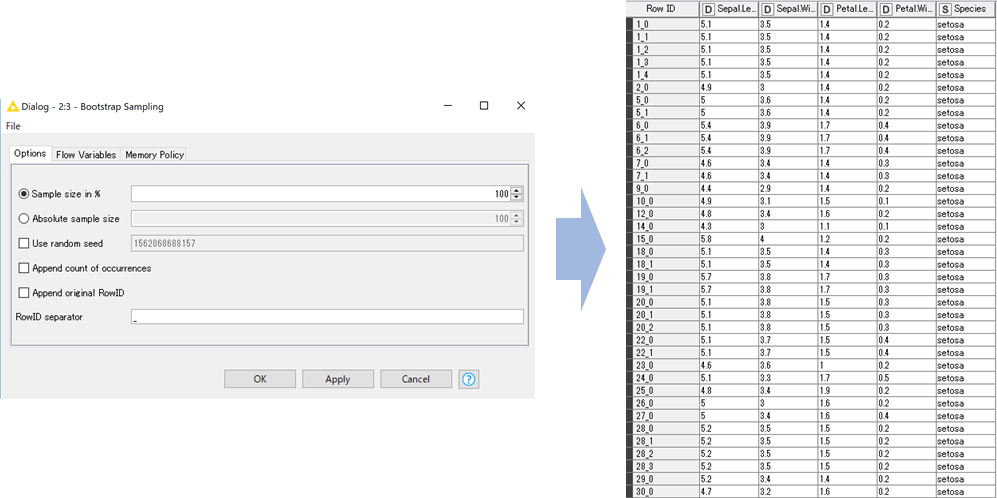Increase sample size percent with up arrow
This screenshot has width=997, height=498.
[517, 190]
